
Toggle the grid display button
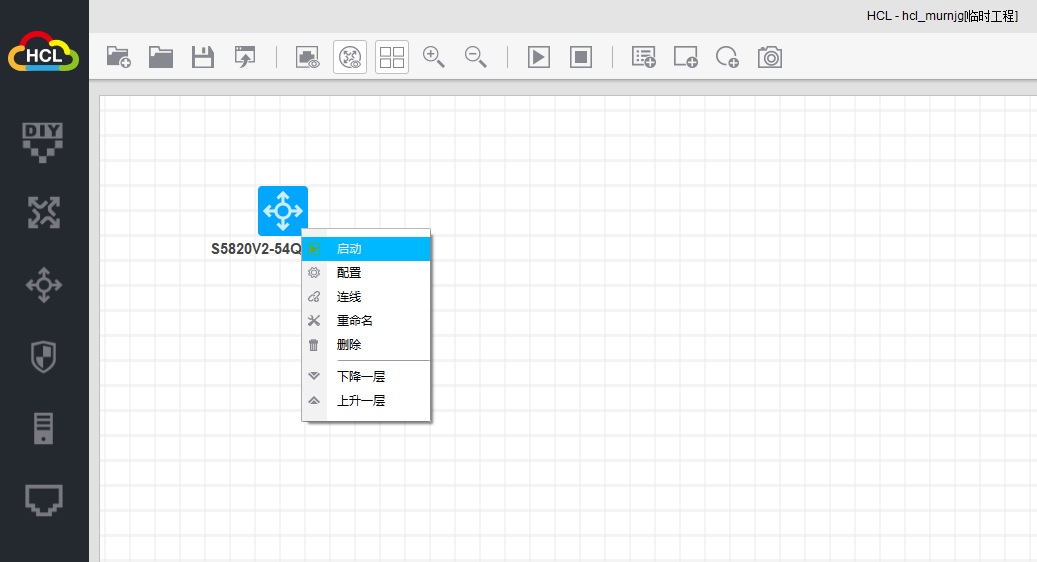pyautogui.click(x=392, y=57)
